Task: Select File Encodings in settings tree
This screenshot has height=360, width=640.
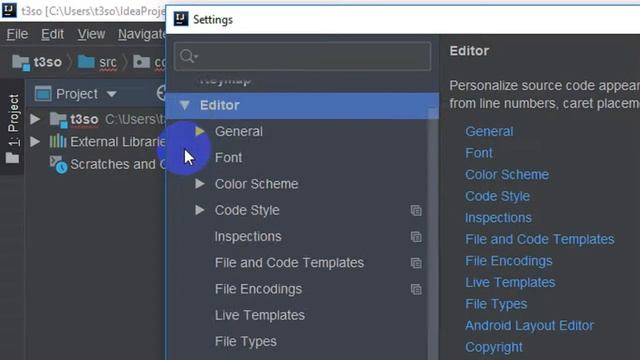Action: pyautogui.click(x=258, y=289)
